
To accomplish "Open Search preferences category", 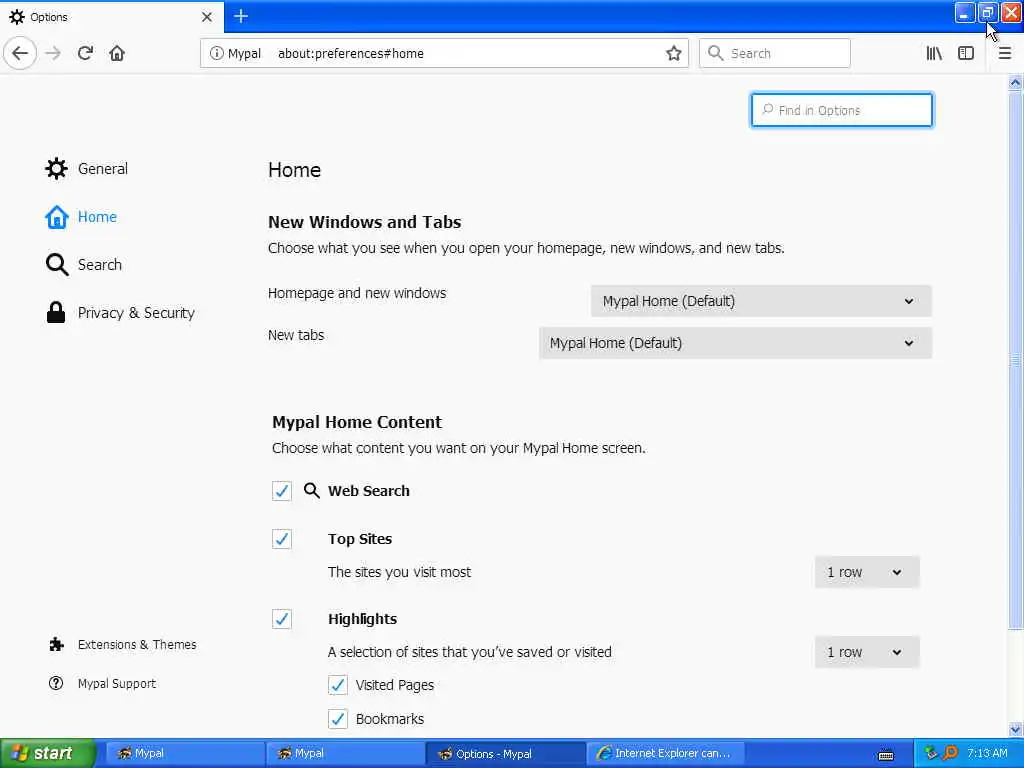I will click(x=84, y=264).
